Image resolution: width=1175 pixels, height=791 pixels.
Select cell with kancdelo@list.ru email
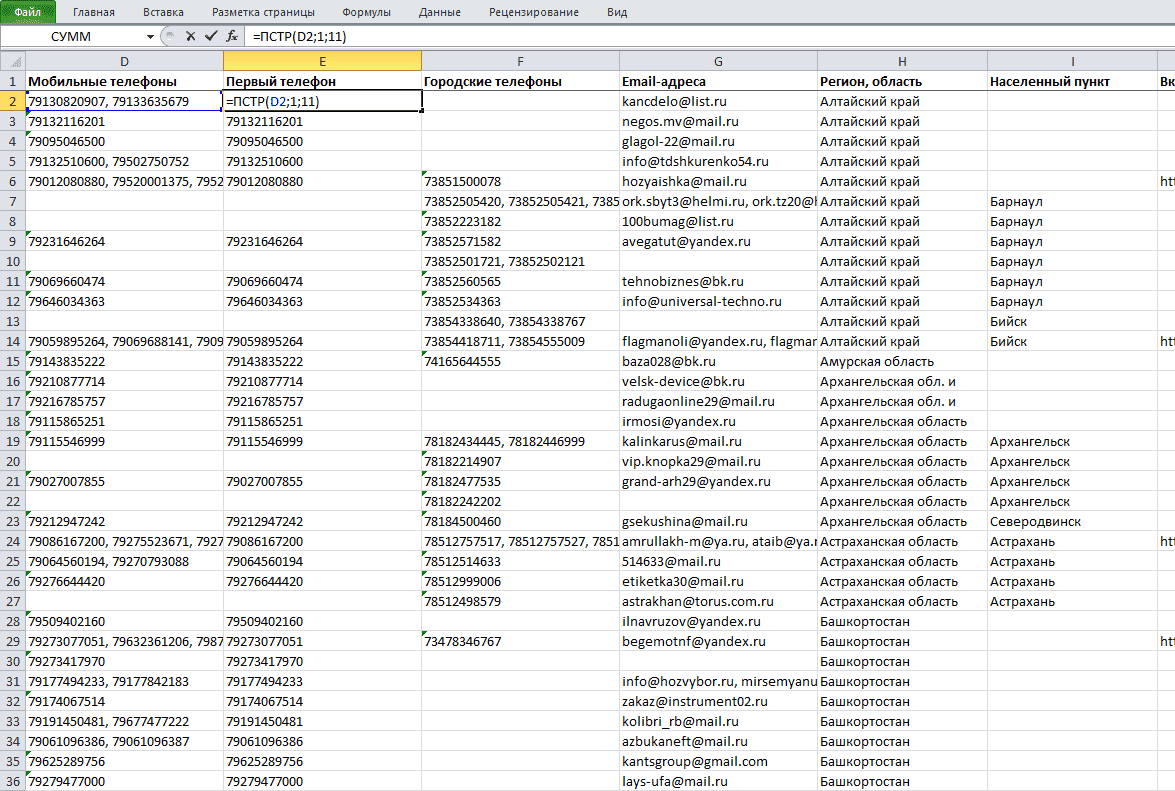718,101
